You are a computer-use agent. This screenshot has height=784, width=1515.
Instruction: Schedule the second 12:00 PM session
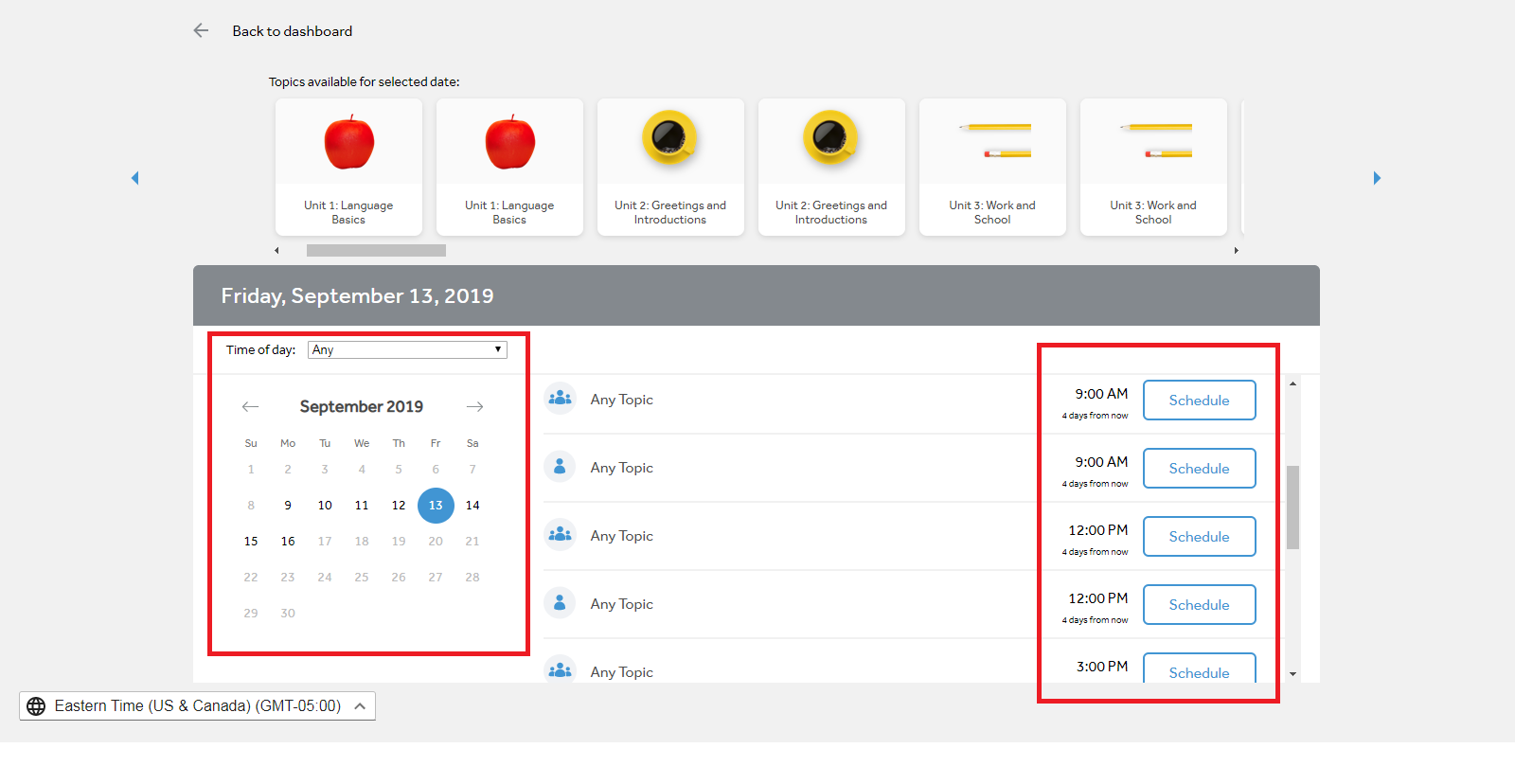1199,605
